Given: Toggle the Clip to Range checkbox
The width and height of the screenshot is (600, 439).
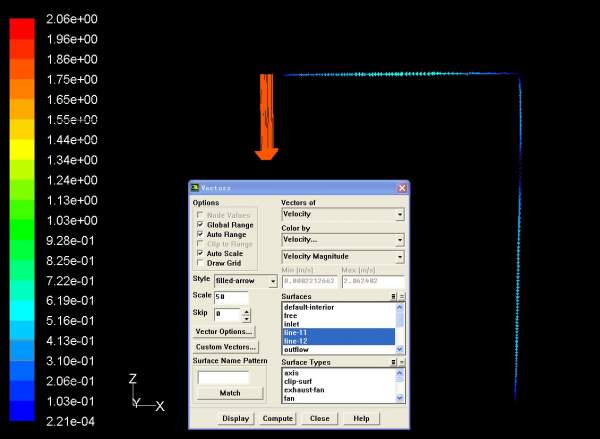Looking at the screenshot, I should pos(200,243).
